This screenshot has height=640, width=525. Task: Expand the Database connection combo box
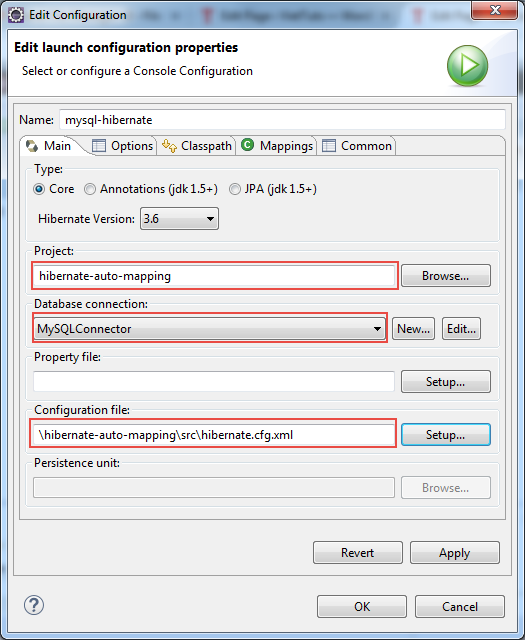[210, 328]
